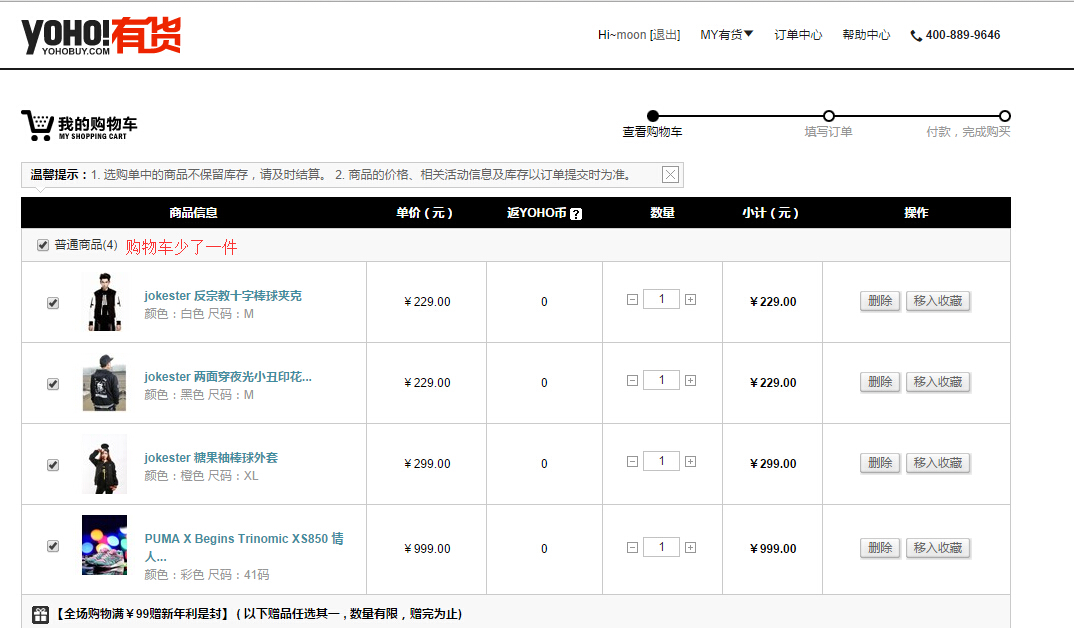Click quantity field of PUMA X Begins Trinomic

pyautogui.click(x=661, y=547)
